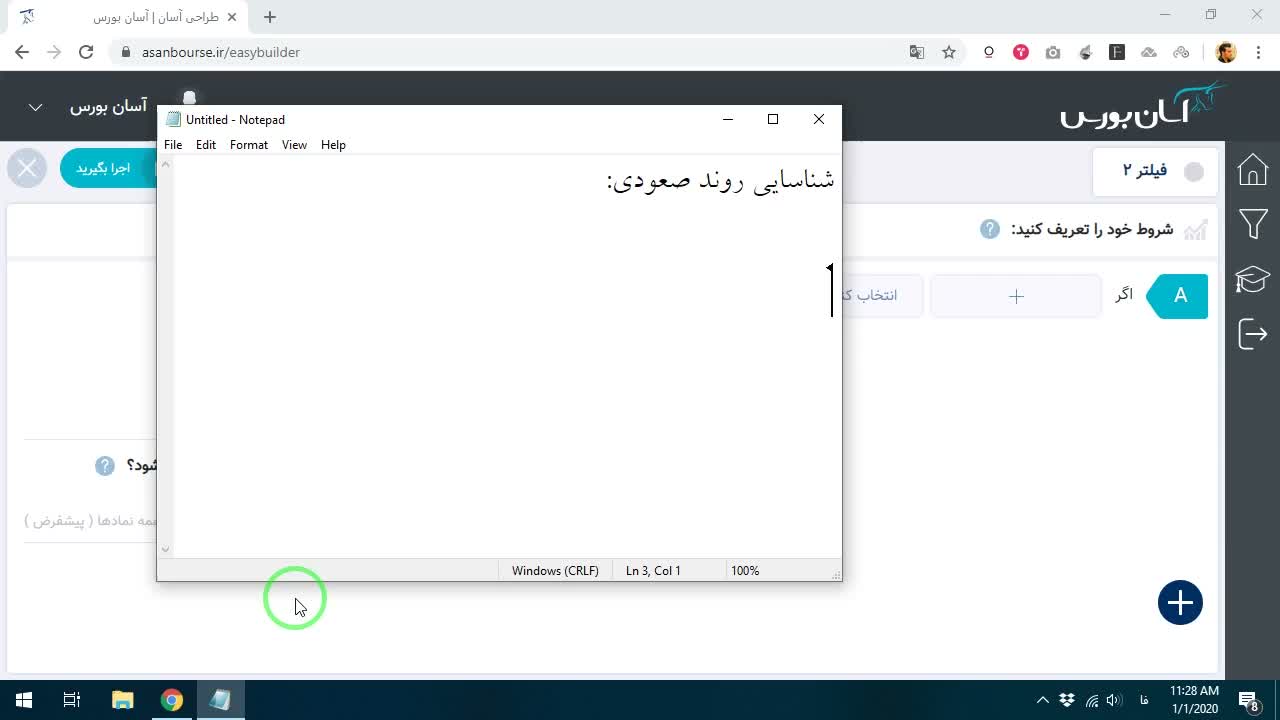Image resolution: width=1280 pixels, height=720 pixels.
Task: Click the dark blue plus circle button
Action: coord(1180,603)
